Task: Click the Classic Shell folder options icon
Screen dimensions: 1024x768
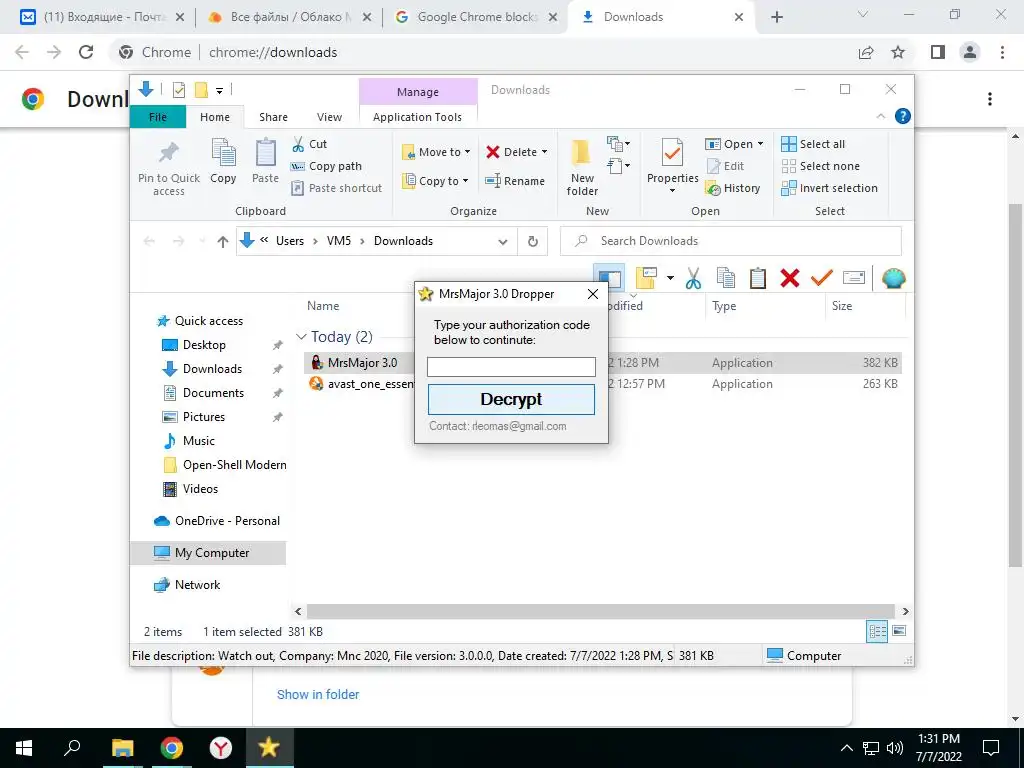Action: 646,278
